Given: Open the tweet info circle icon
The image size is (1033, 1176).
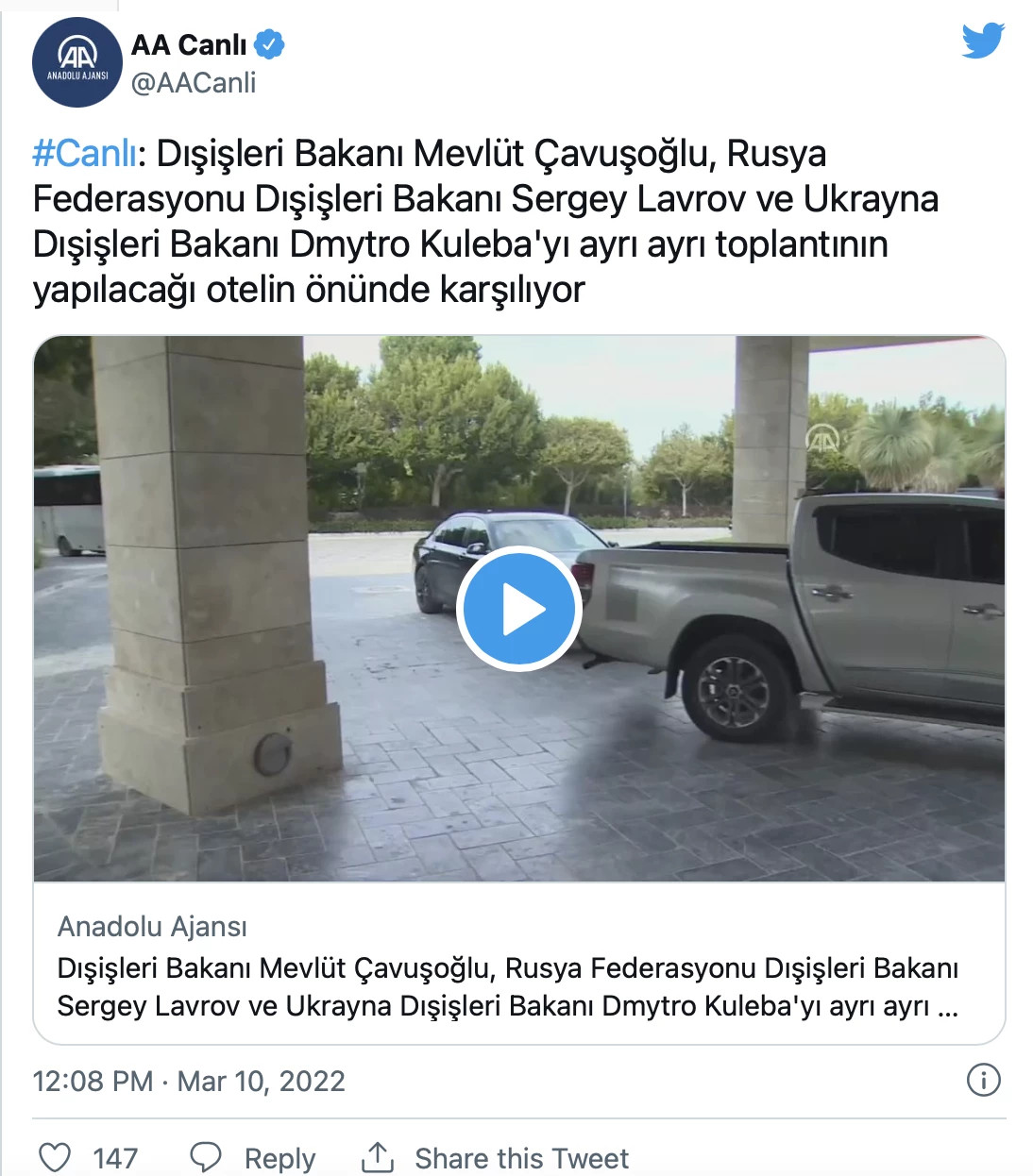Looking at the screenshot, I should [x=984, y=1080].
